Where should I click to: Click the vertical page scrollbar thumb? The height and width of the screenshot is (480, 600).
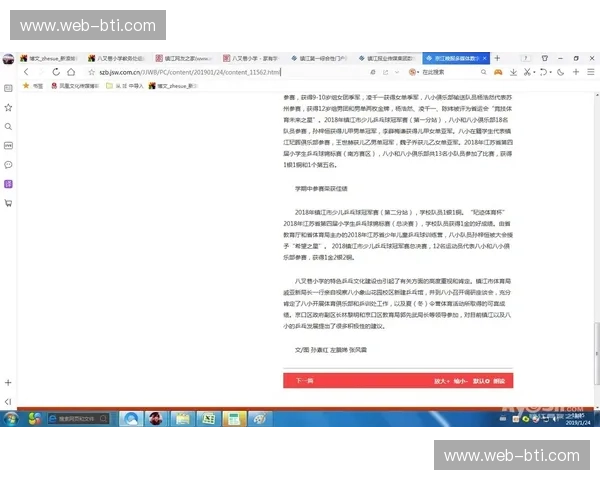click(x=597, y=354)
